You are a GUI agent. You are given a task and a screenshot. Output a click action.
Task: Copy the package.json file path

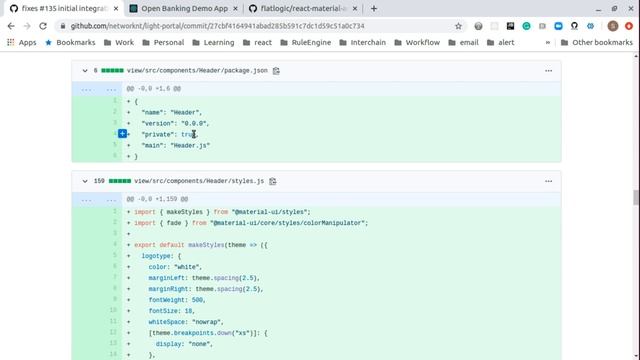click(276, 71)
